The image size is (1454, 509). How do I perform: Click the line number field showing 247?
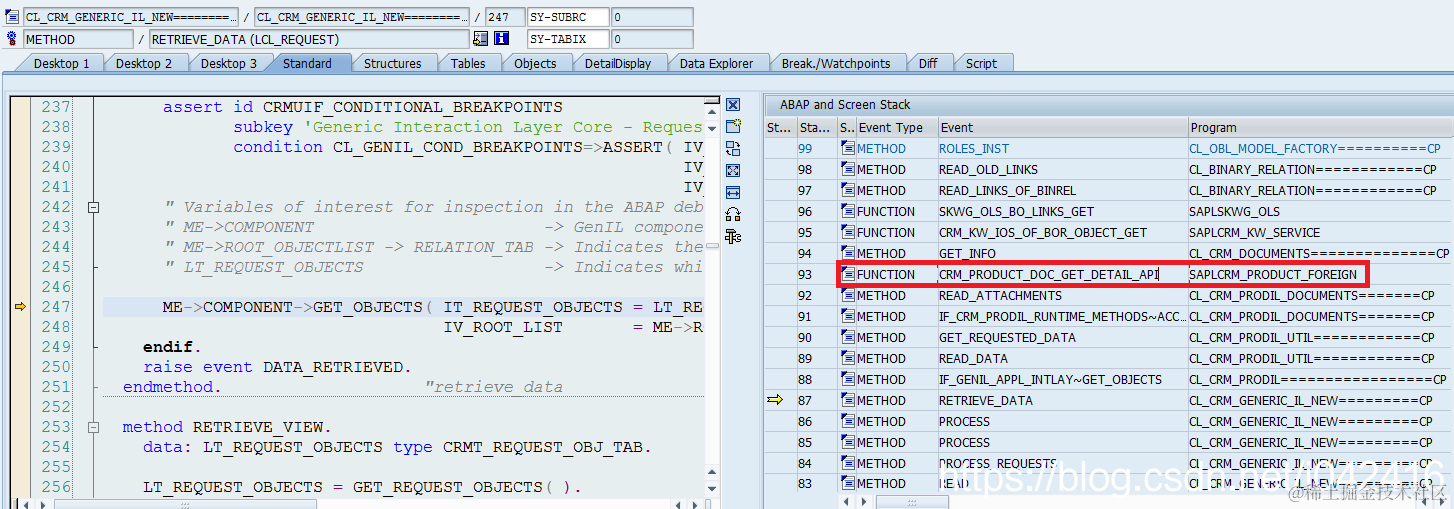pos(503,17)
